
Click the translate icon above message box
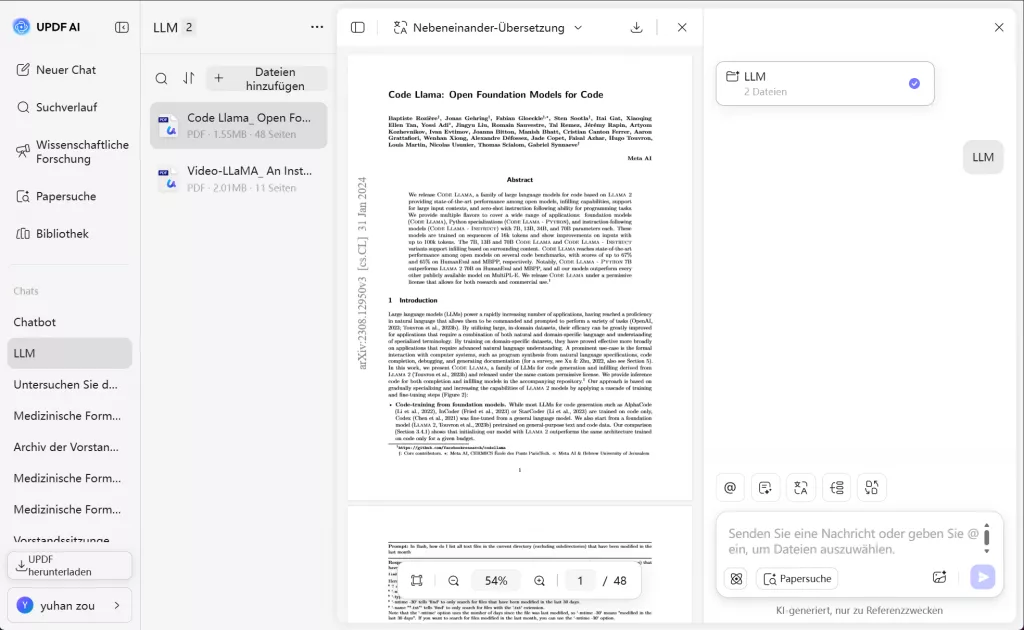pos(801,488)
